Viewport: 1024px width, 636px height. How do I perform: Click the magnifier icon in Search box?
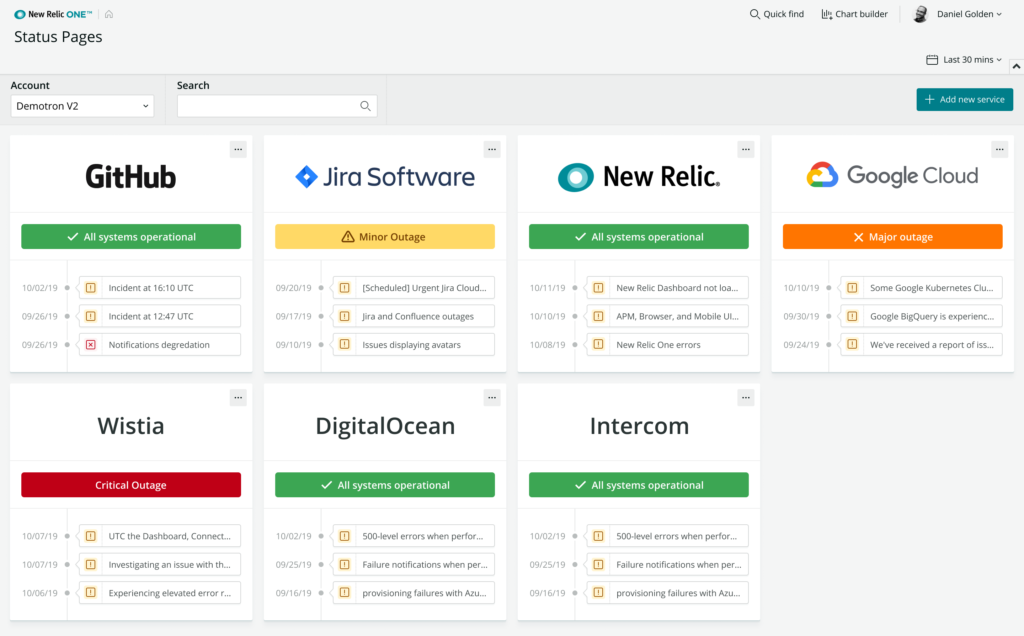click(x=366, y=106)
